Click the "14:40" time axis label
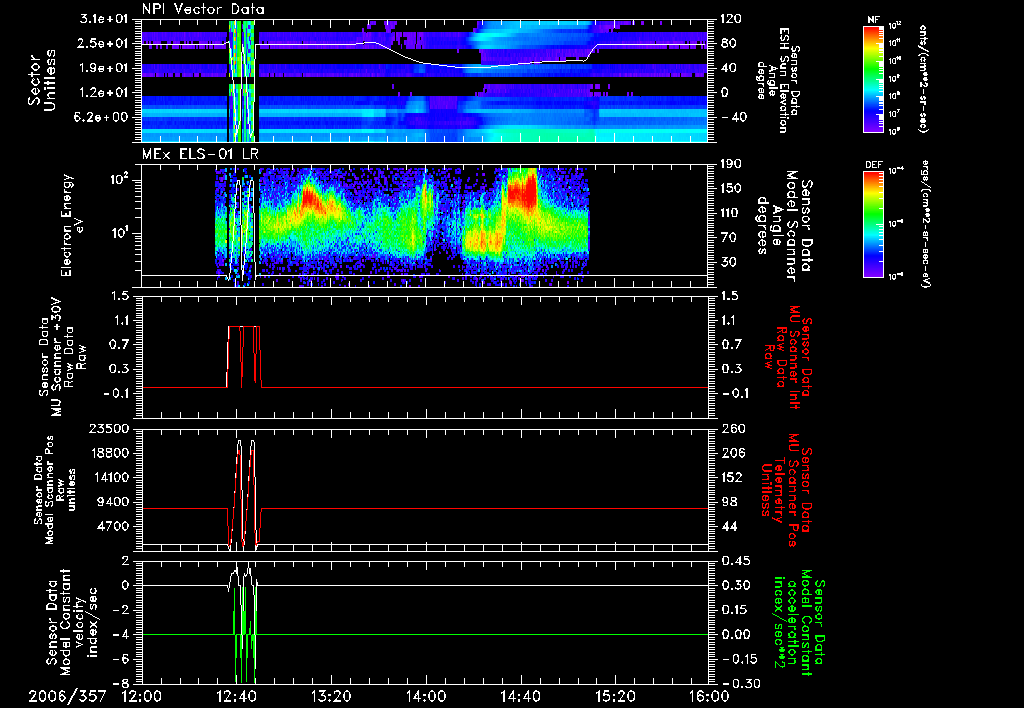Viewport: 1024px width, 708px height. pos(520,697)
